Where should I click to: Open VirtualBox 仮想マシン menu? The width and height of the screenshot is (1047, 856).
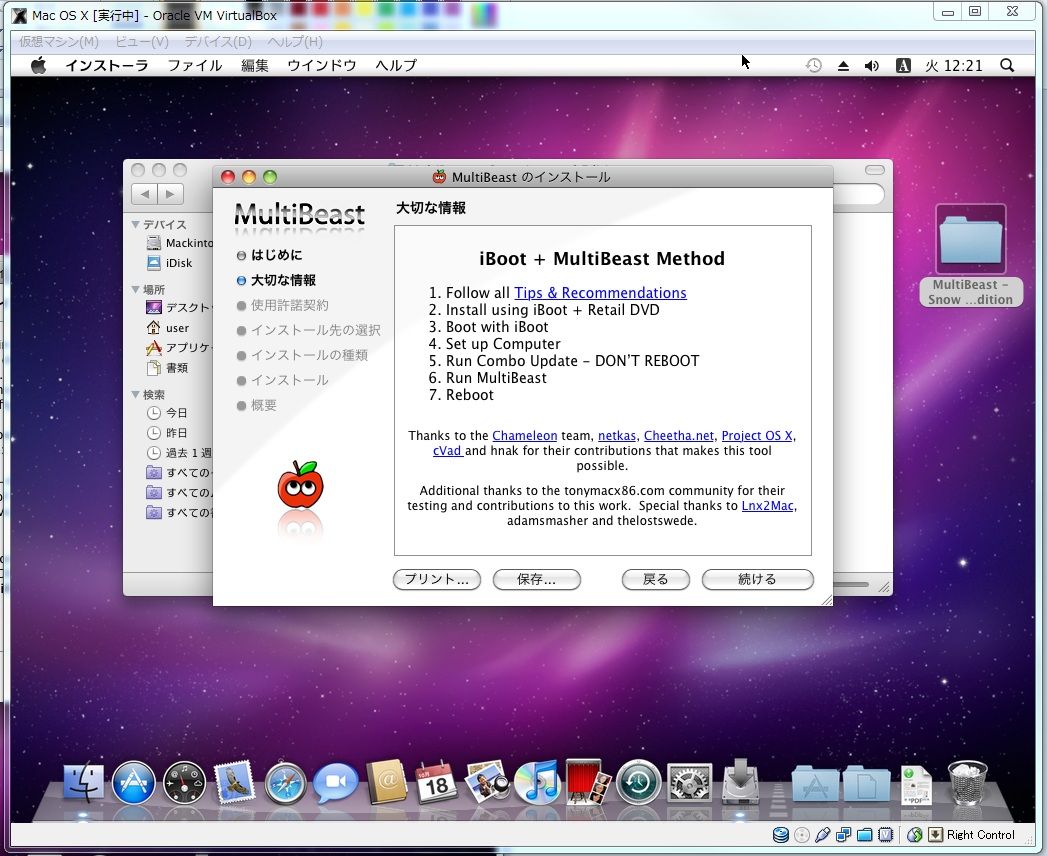coord(59,41)
